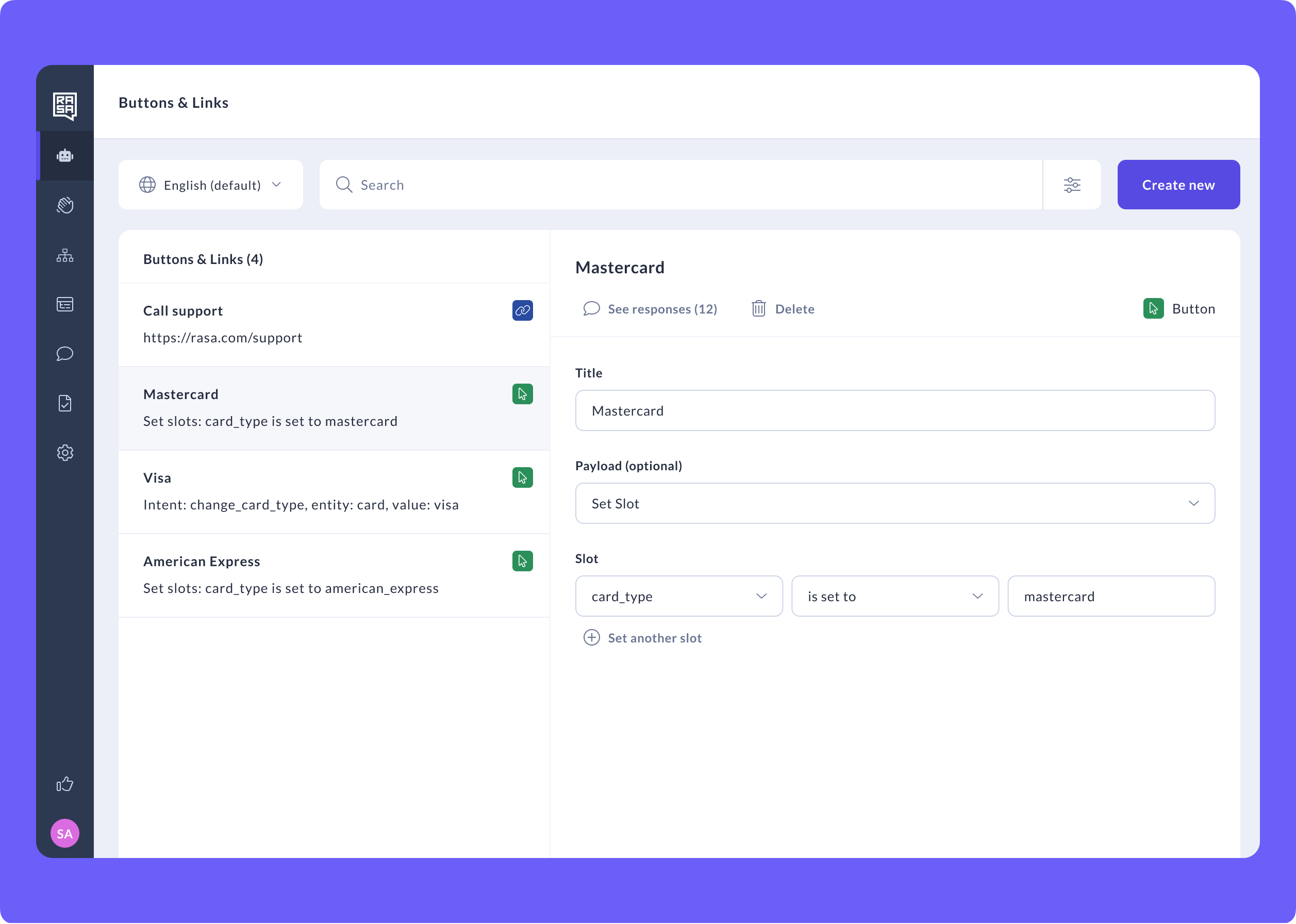This screenshot has width=1296, height=924.
Task: Open the document checkmark sidebar icon
Action: [65, 403]
